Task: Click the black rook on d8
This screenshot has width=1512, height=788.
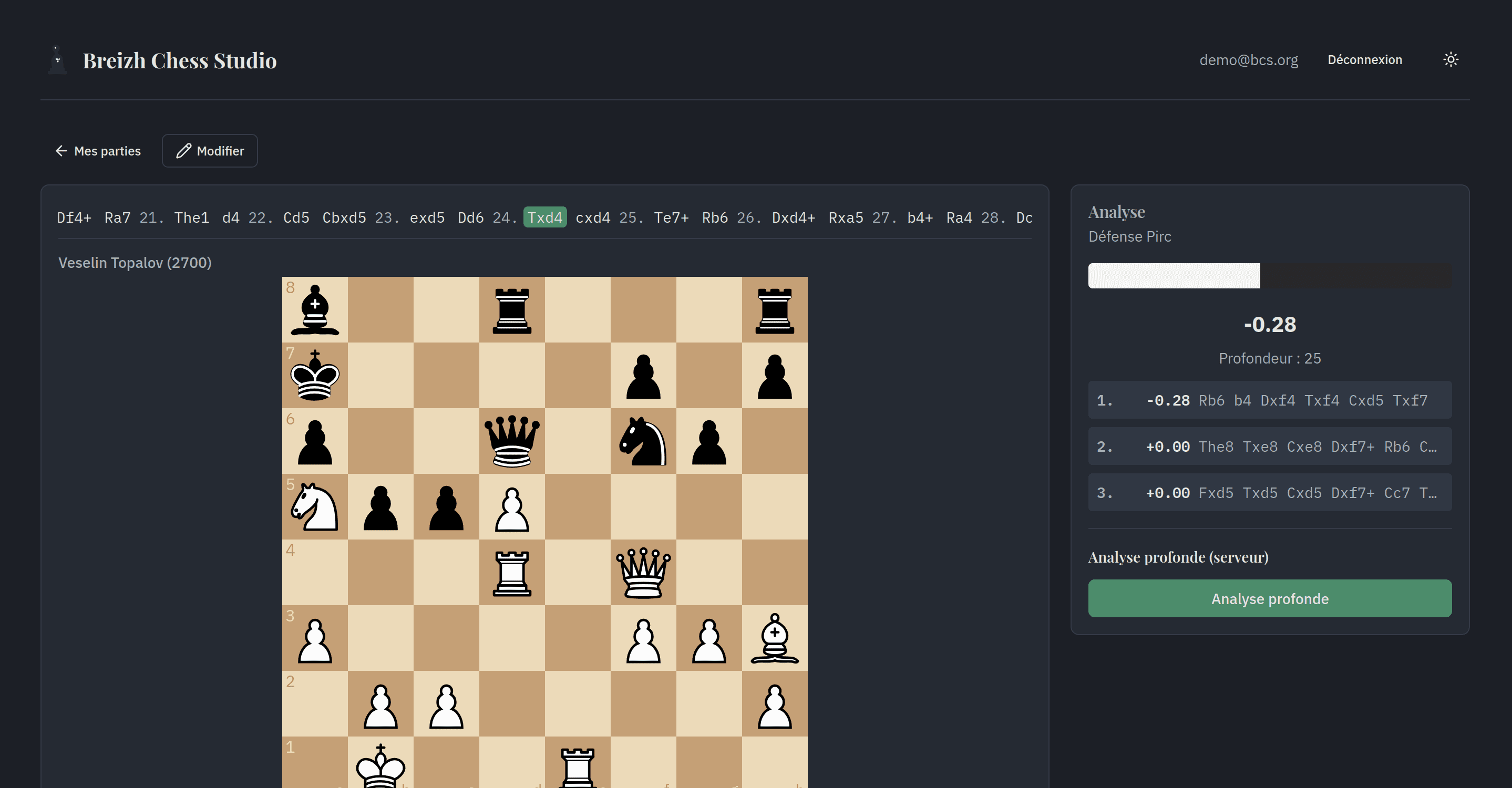Action: point(512,310)
